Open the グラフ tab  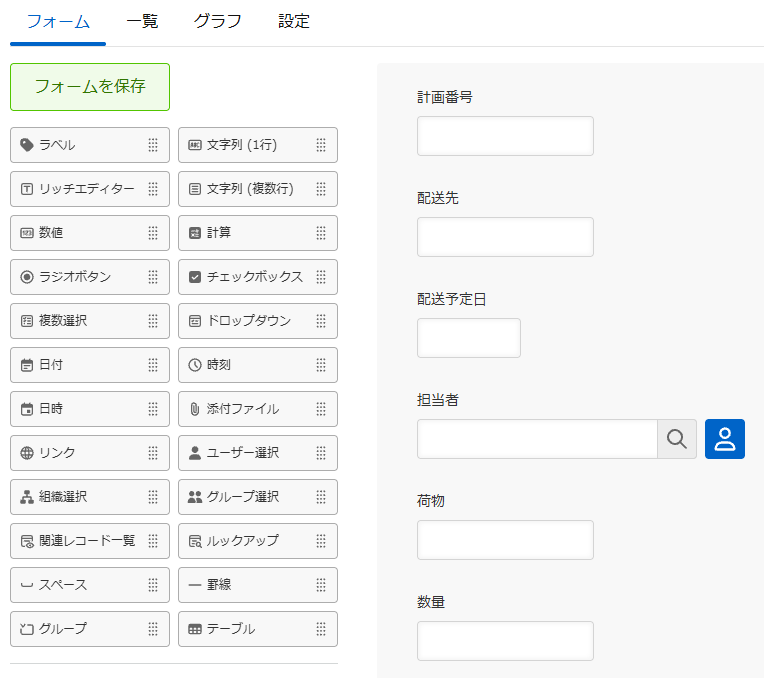[x=217, y=21]
